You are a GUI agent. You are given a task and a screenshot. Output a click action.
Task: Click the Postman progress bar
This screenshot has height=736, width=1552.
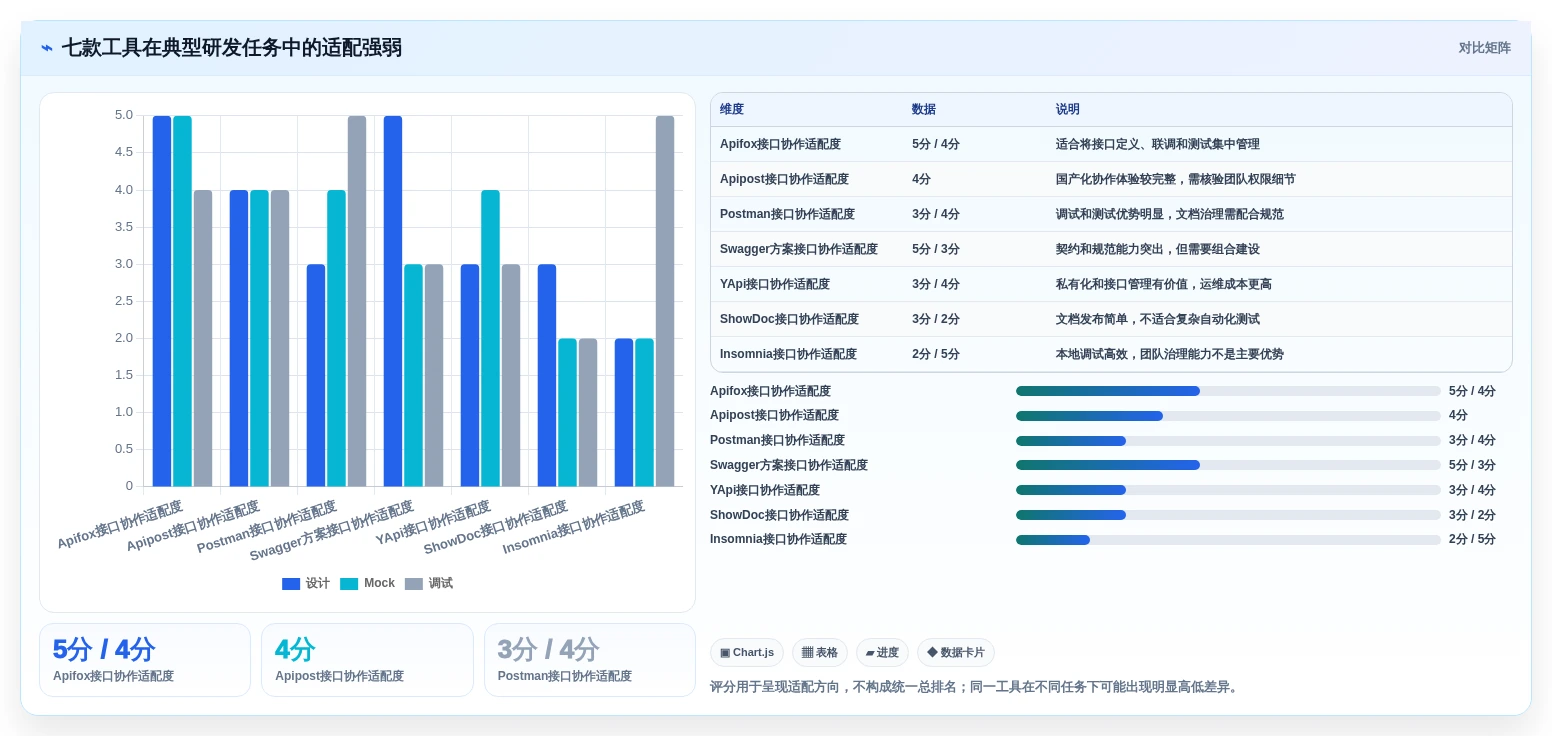pos(1228,441)
